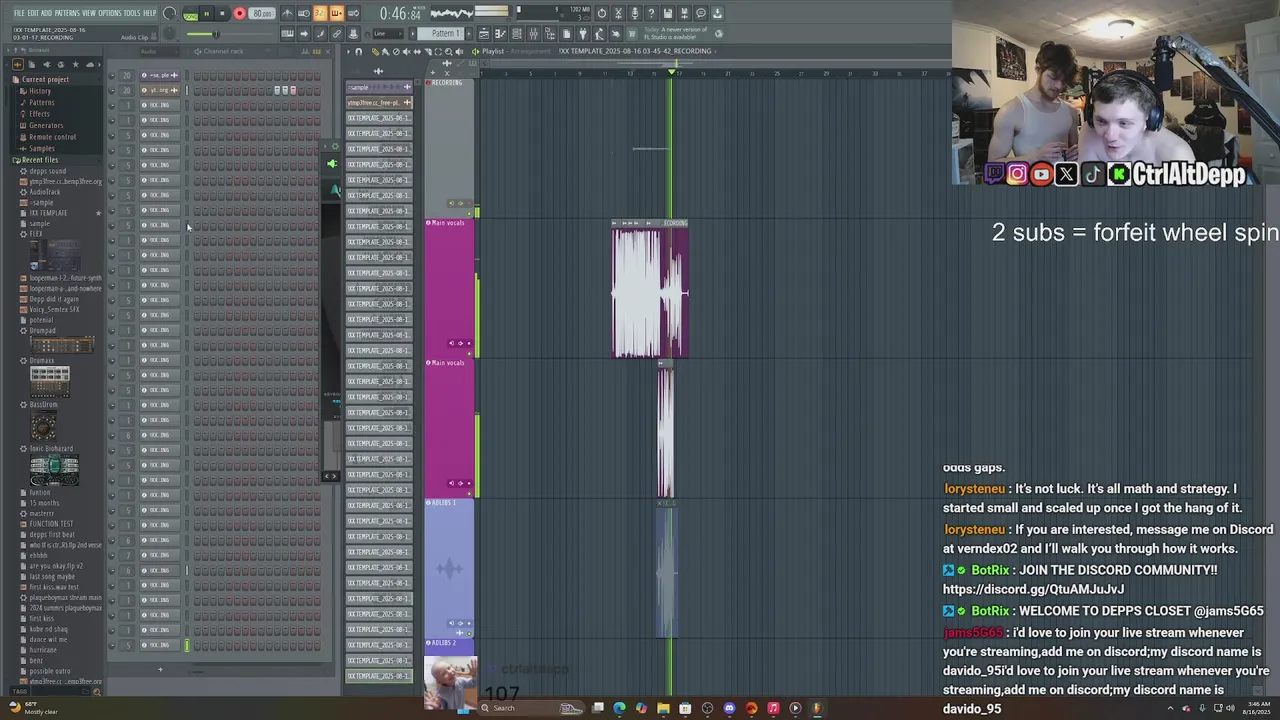Viewport: 1280px width, 720px height.
Task: Select the playlist Paint brush tool
Action: pos(386,51)
